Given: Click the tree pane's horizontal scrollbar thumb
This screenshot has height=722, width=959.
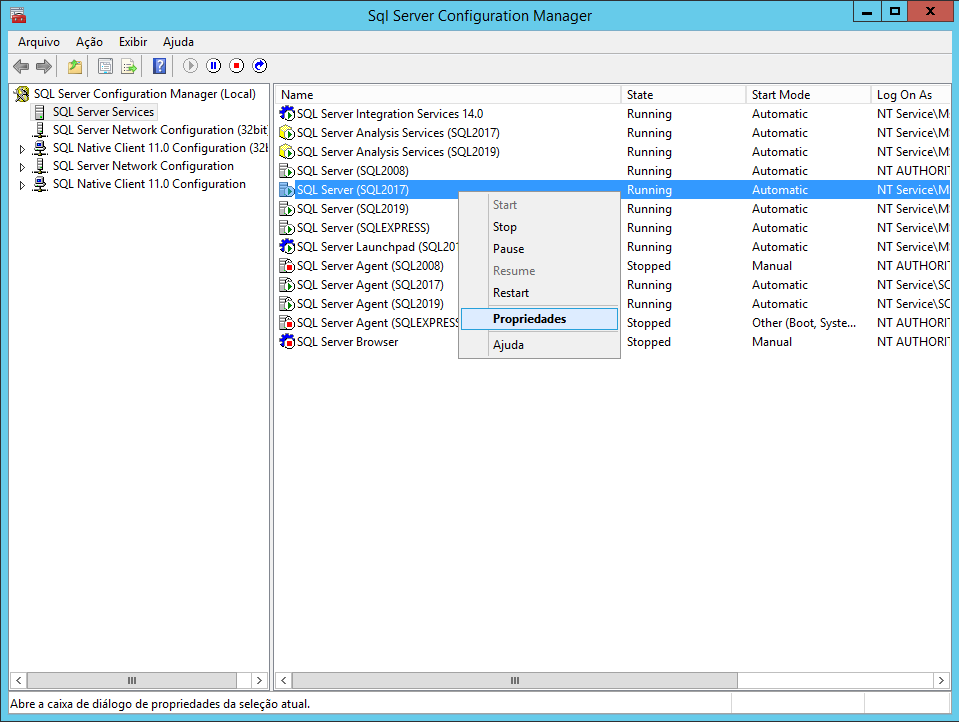Looking at the screenshot, I should click(131, 680).
